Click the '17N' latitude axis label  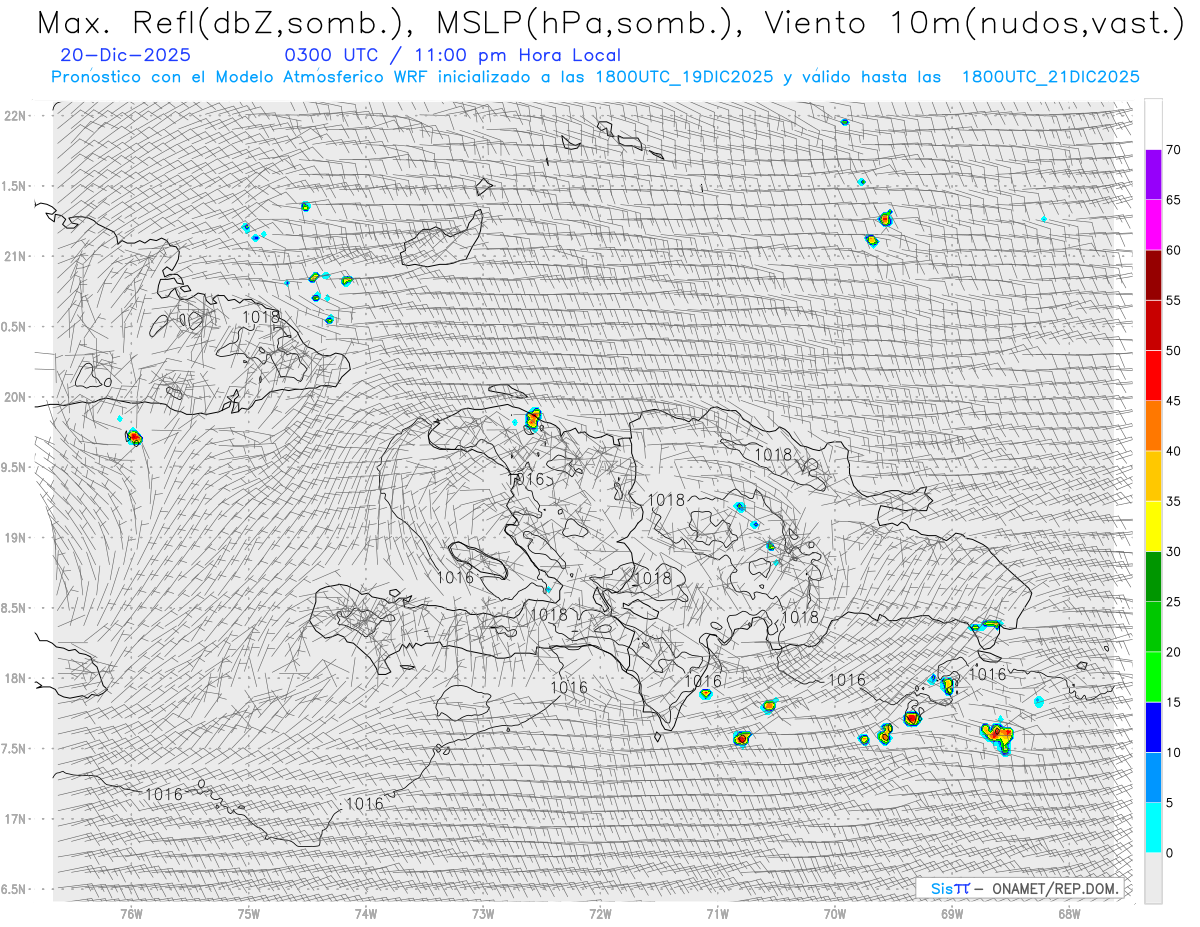click(16, 819)
